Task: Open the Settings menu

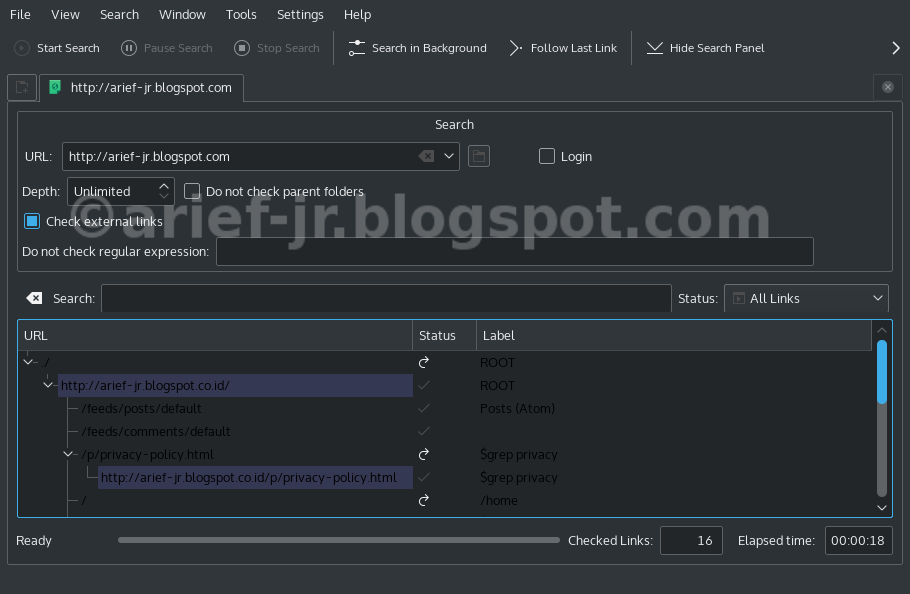Action: click(300, 15)
